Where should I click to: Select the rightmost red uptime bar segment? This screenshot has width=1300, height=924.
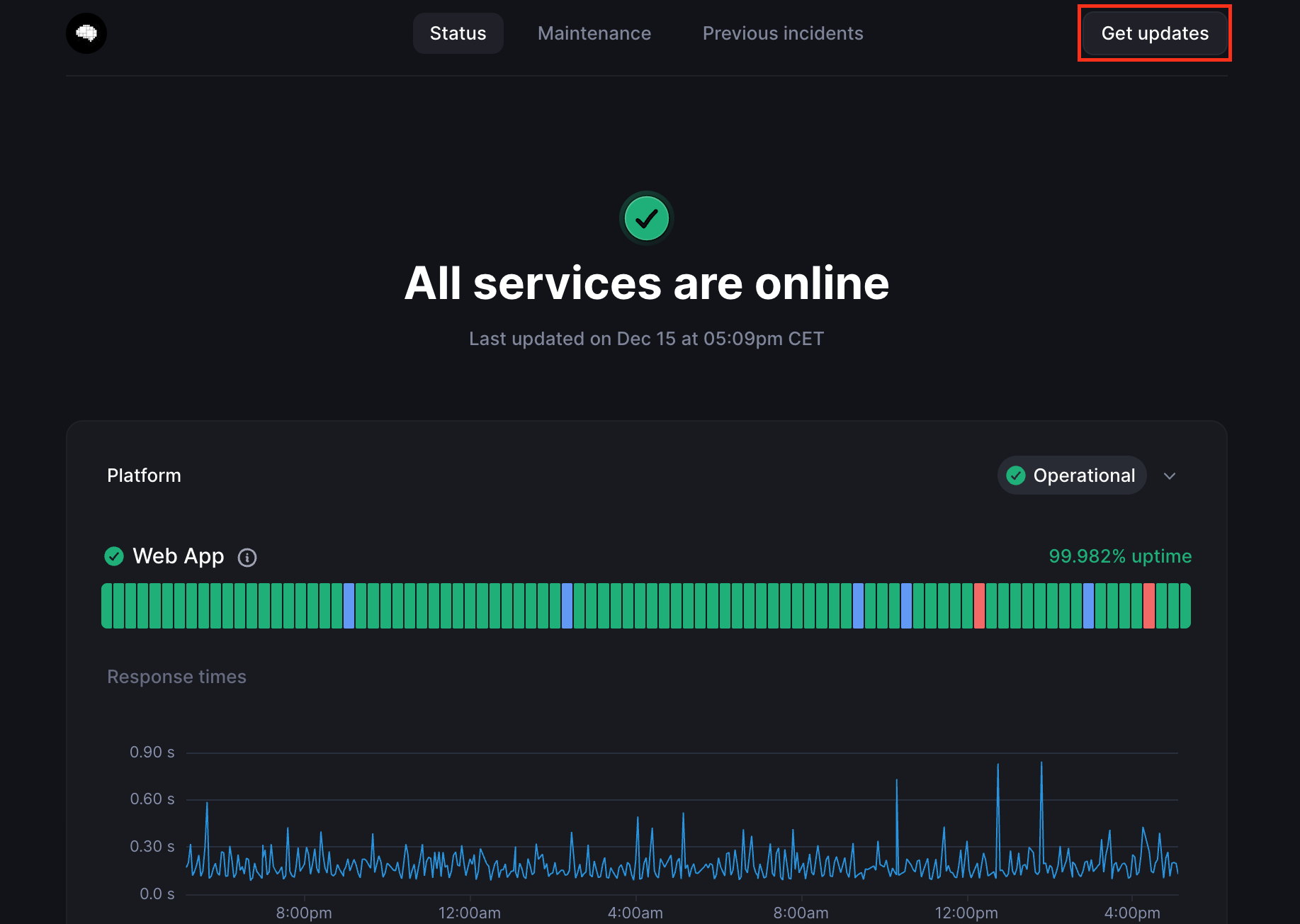[x=1148, y=606]
